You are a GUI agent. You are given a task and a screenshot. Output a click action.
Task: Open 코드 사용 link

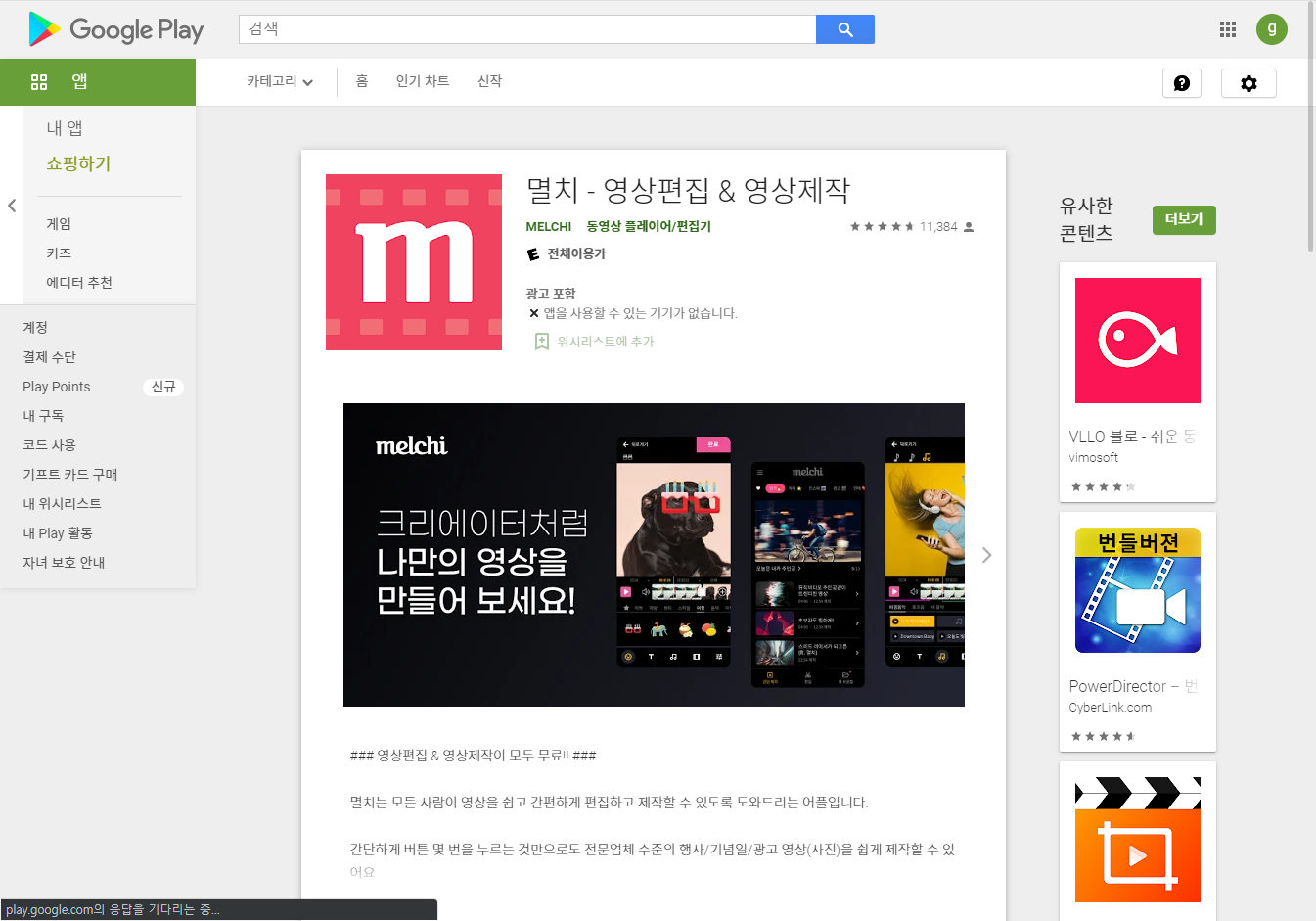[x=49, y=445]
